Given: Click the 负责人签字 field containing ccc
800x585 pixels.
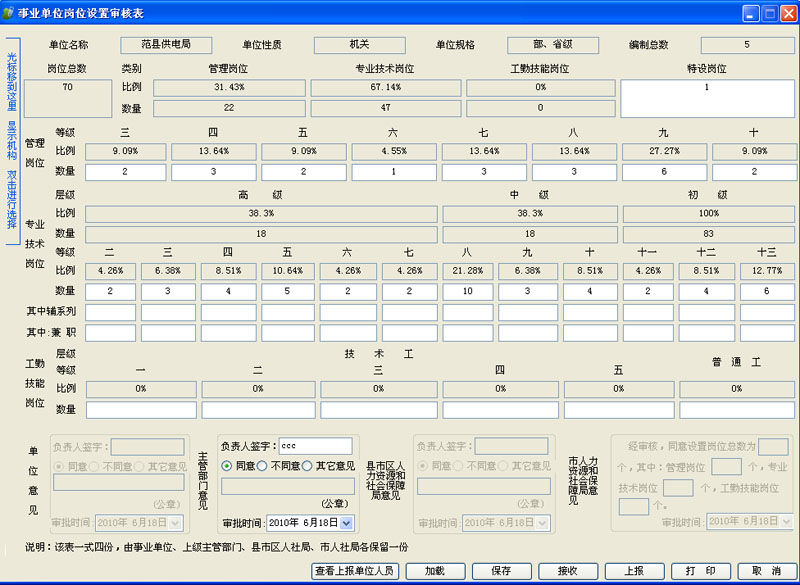Looking at the screenshot, I should coord(315,446).
